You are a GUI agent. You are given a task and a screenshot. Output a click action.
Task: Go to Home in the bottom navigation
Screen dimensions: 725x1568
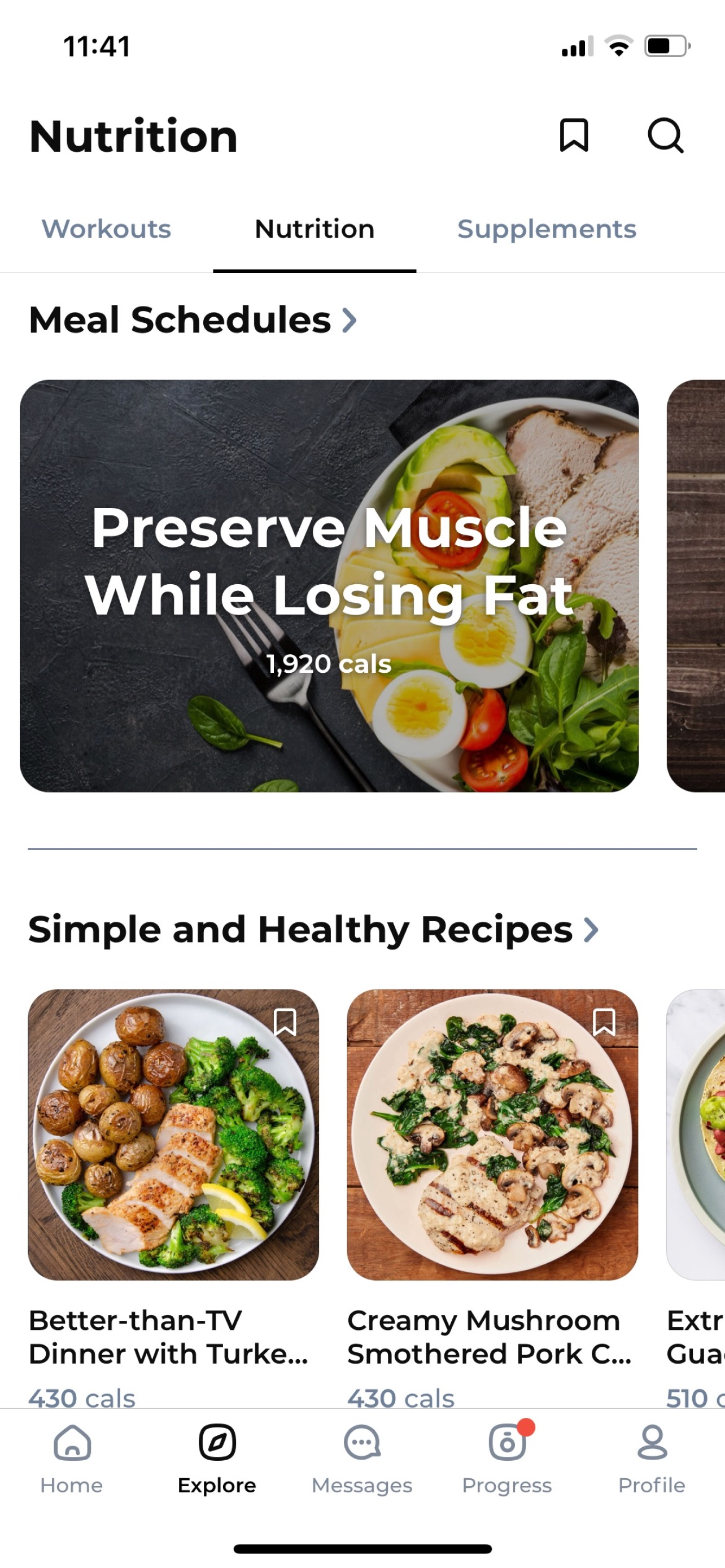click(x=72, y=1460)
